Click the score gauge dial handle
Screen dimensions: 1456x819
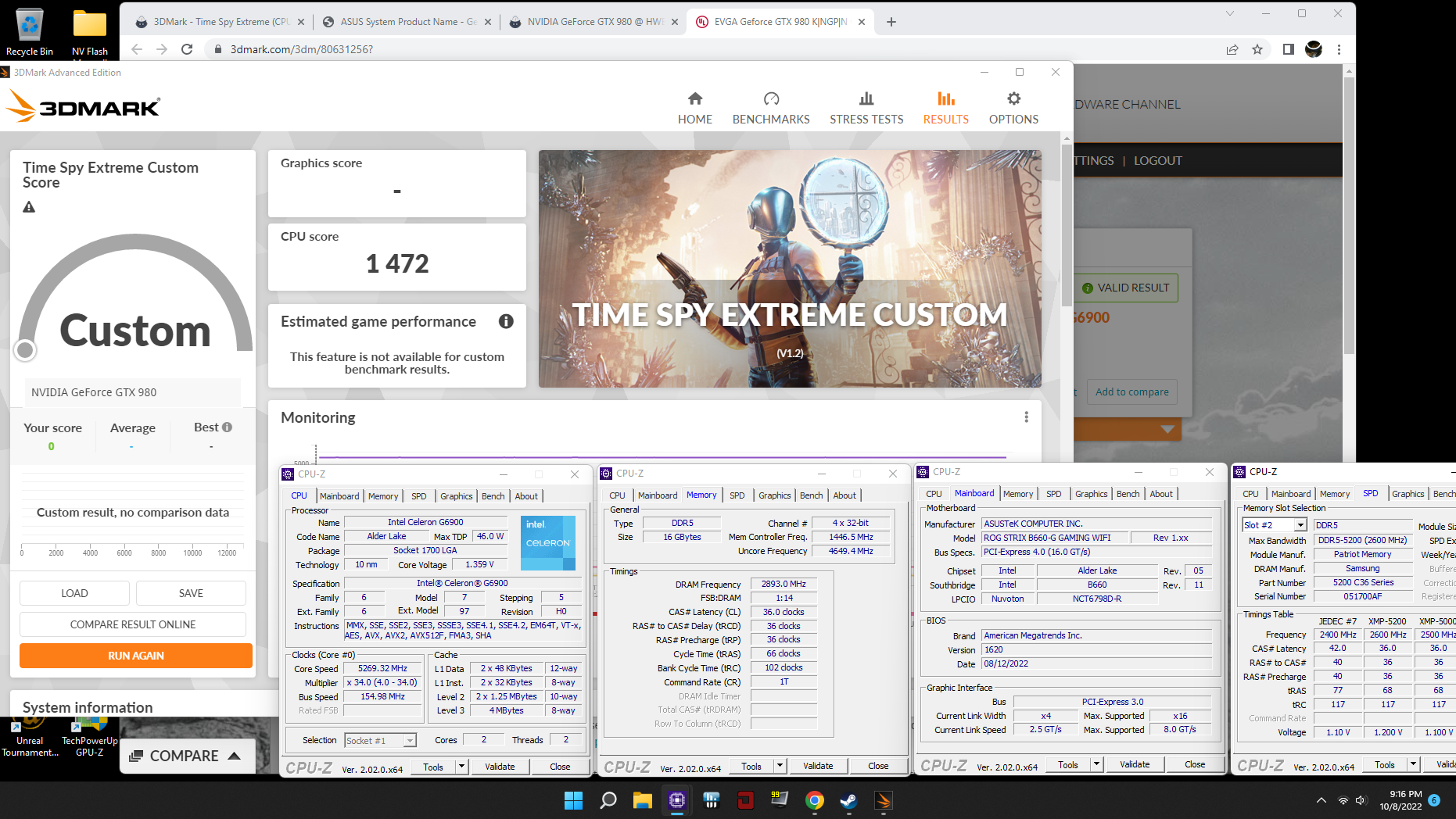pos(25,350)
